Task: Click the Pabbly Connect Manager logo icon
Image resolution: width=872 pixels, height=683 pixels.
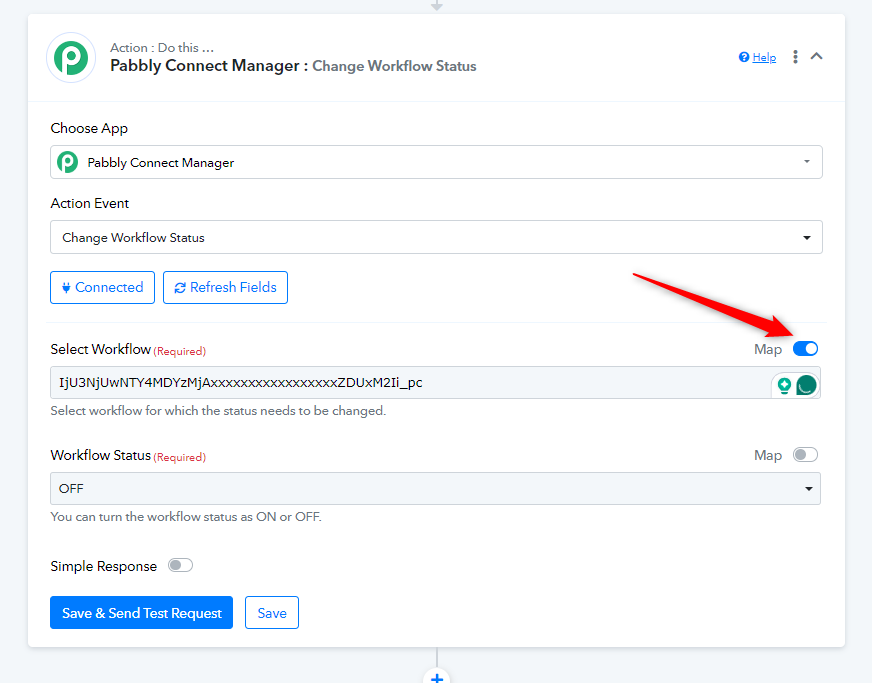Action: [71, 58]
